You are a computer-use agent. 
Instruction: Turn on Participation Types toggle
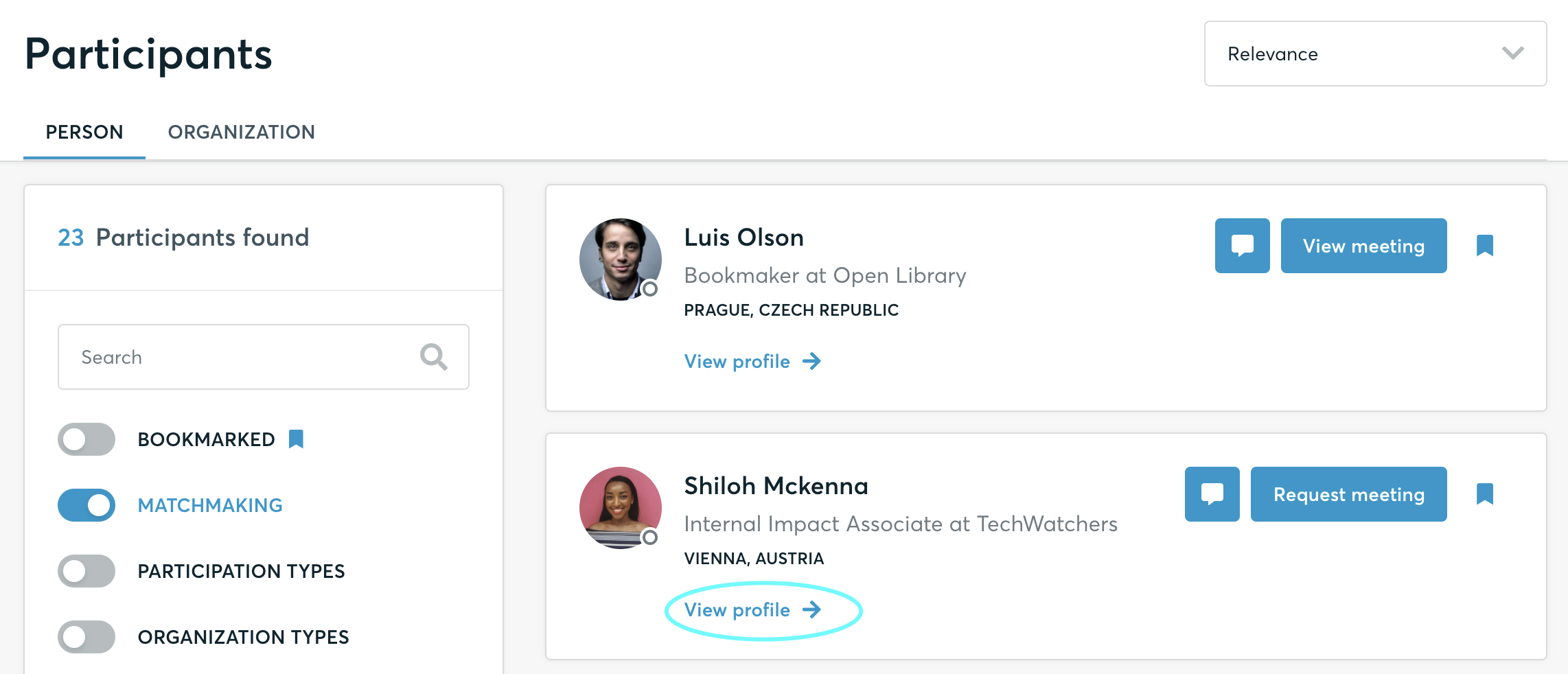(x=87, y=571)
